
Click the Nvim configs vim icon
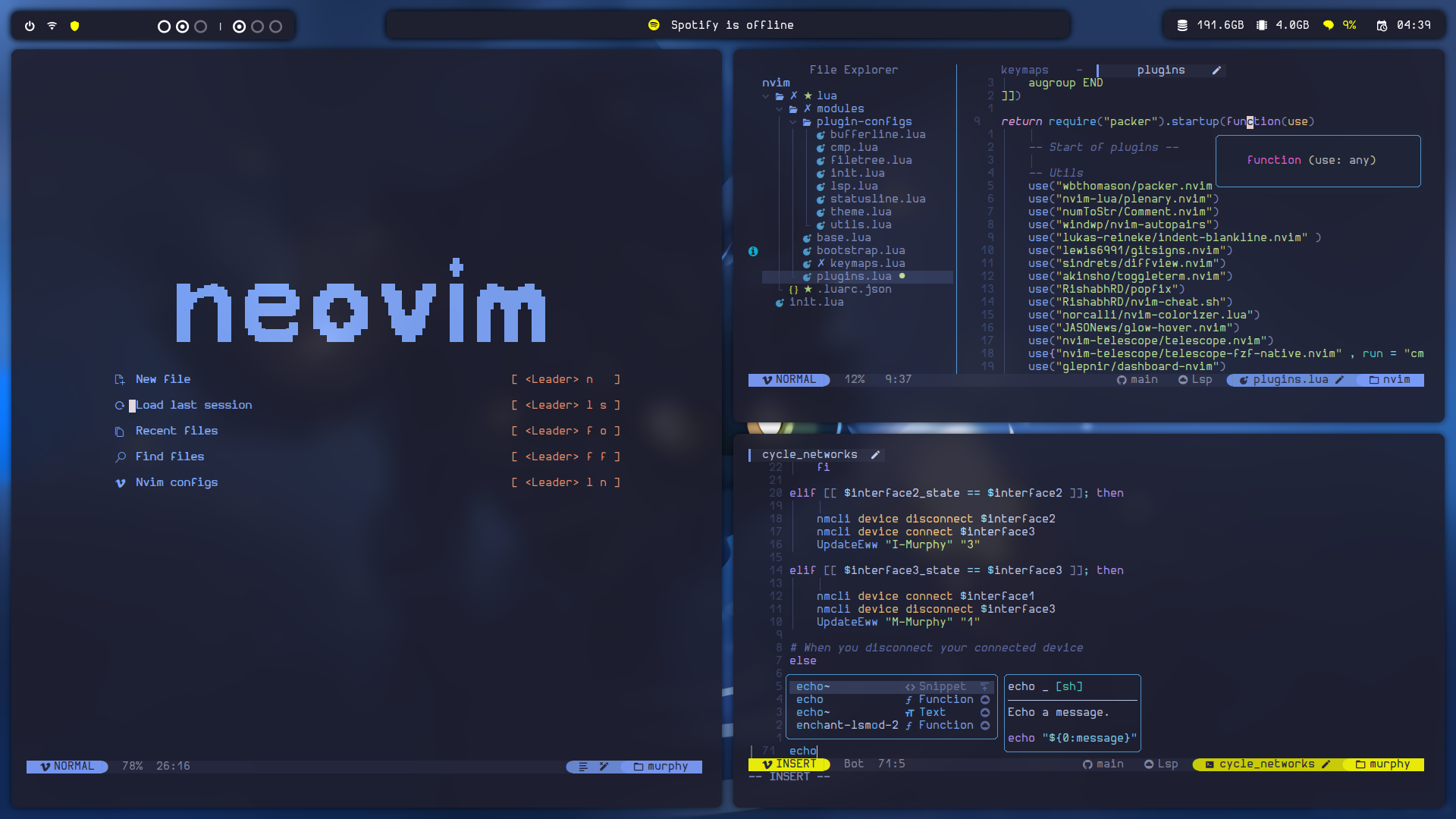click(120, 482)
